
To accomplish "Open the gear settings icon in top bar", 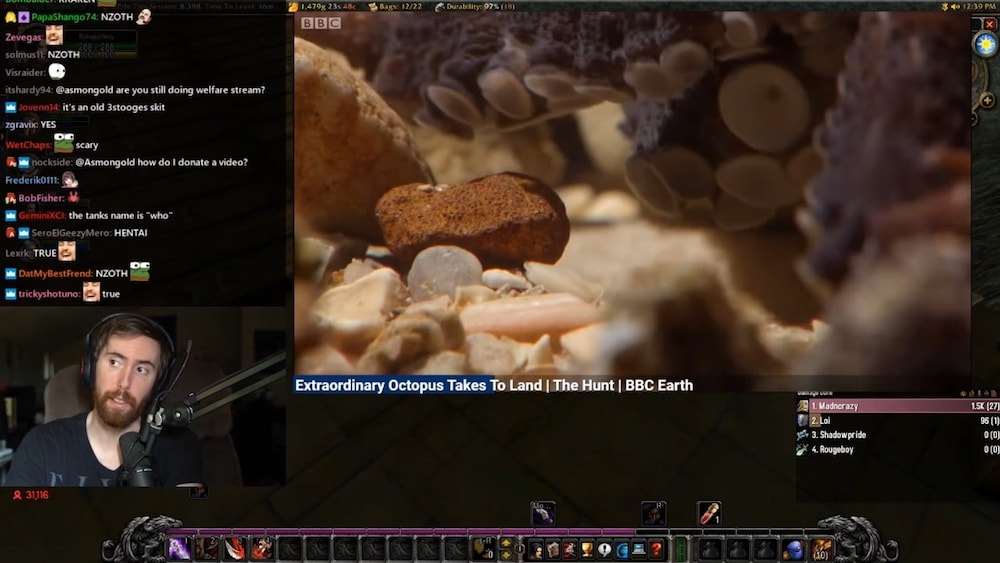I will [945, 6].
